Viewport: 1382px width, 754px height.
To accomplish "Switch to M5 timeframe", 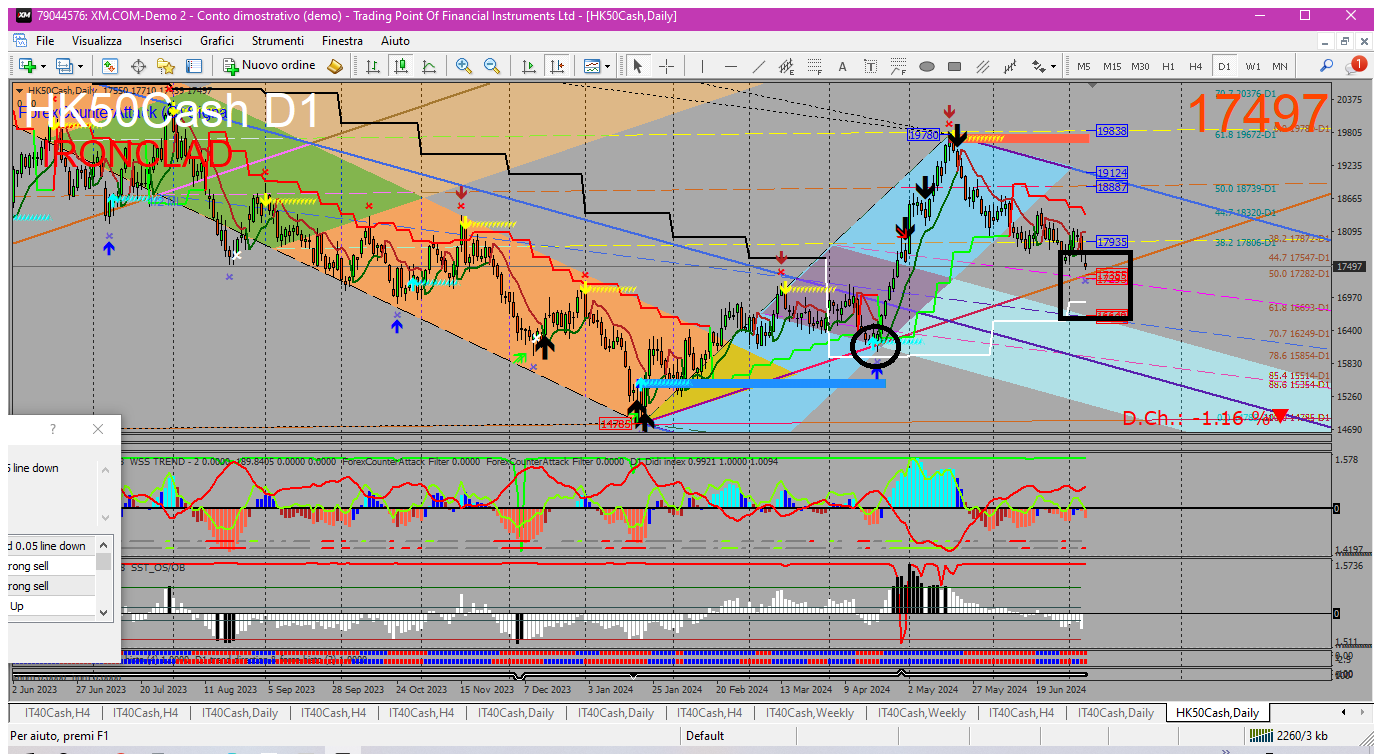I will click(1084, 66).
